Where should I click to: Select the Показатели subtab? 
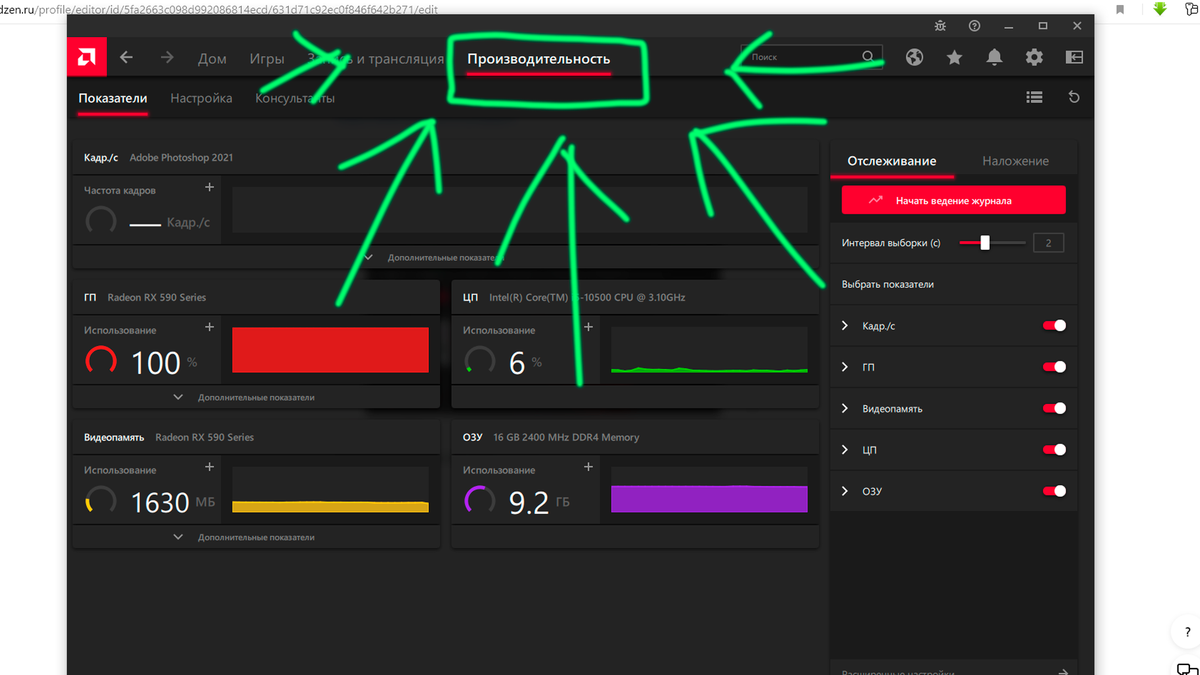tap(113, 98)
